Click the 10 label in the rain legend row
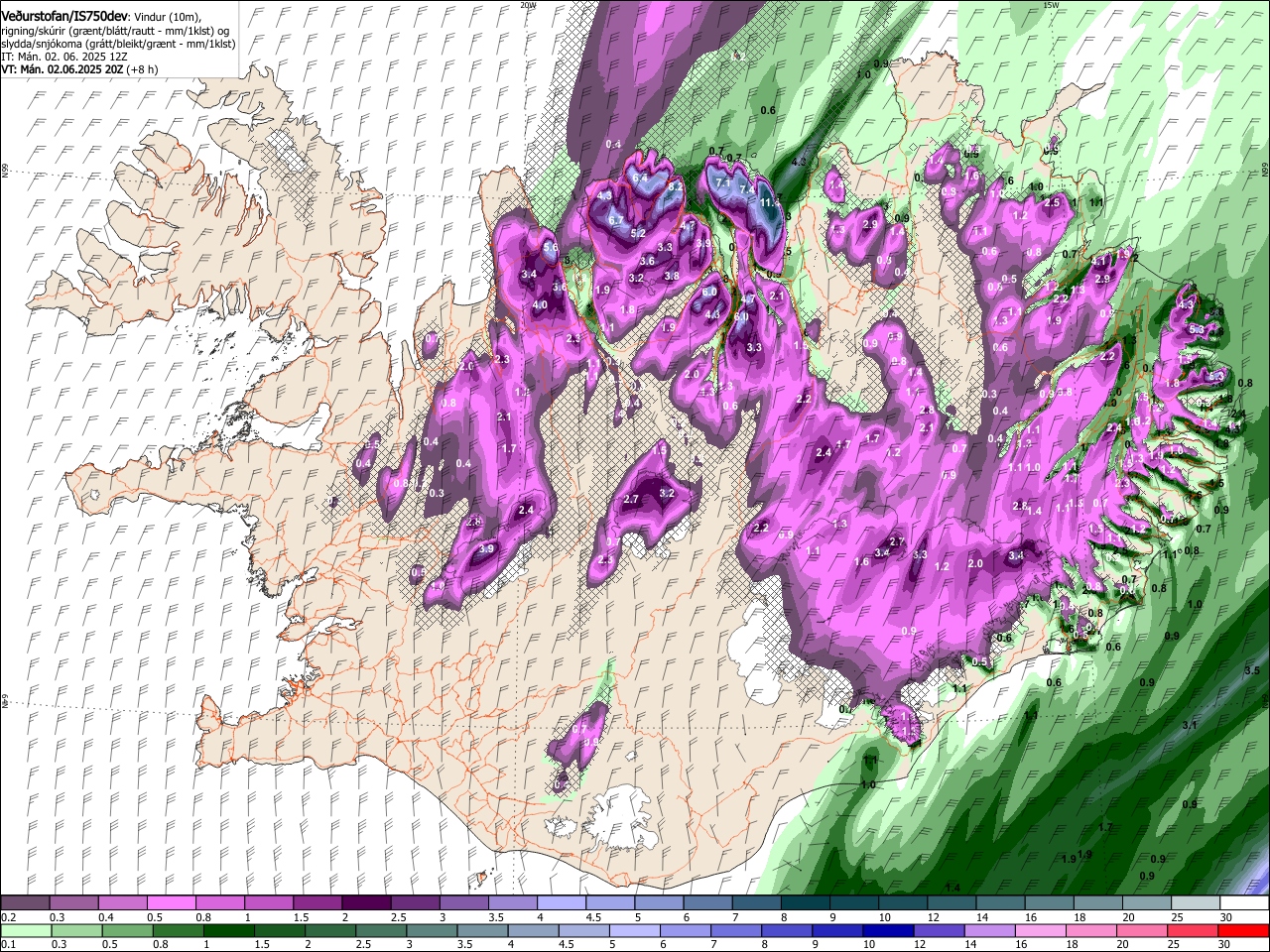The height and width of the screenshot is (952, 1270). pos(869,945)
